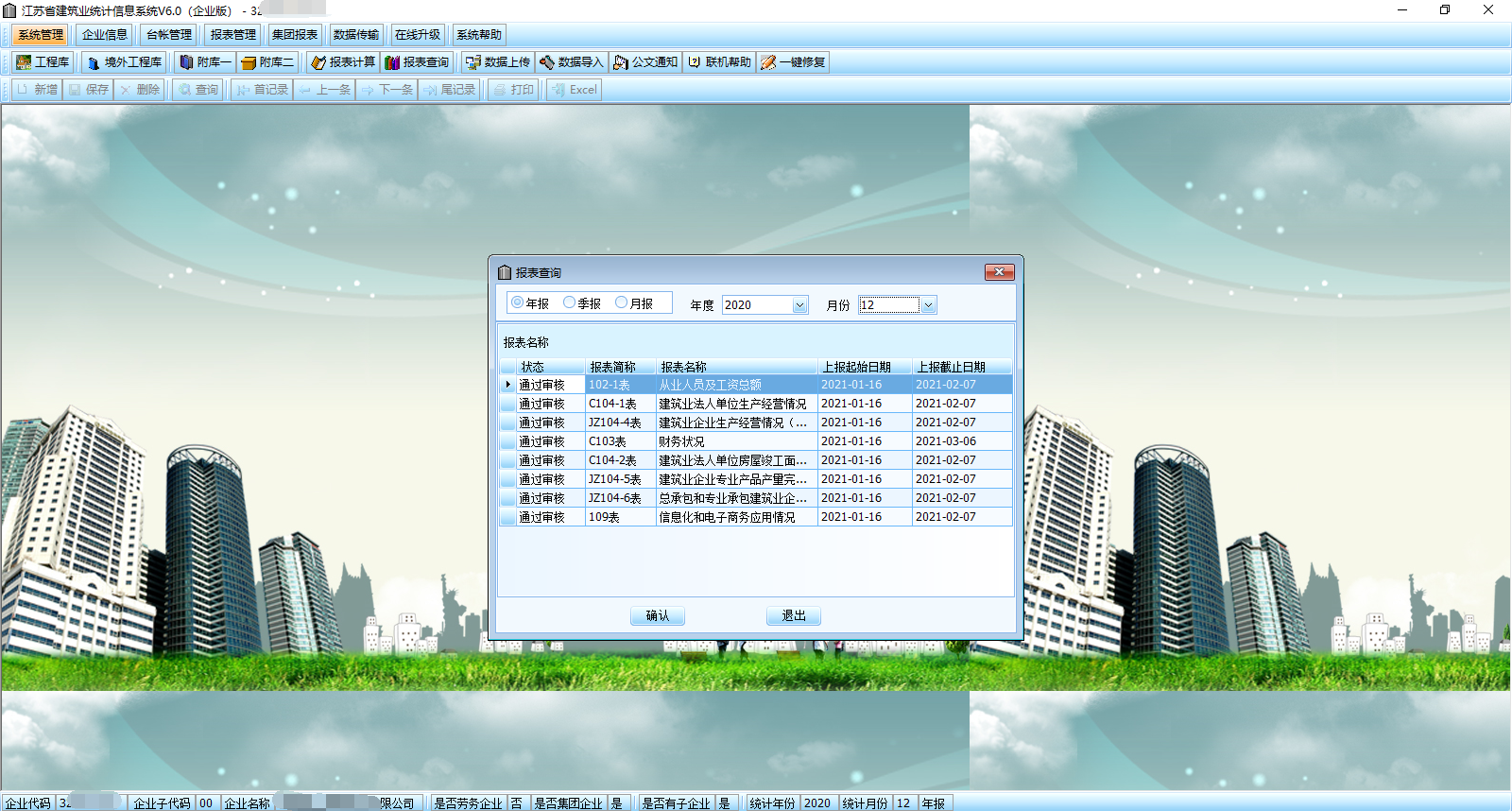Sort by 状态 column header
The height and width of the screenshot is (811, 1512).
[551, 367]
